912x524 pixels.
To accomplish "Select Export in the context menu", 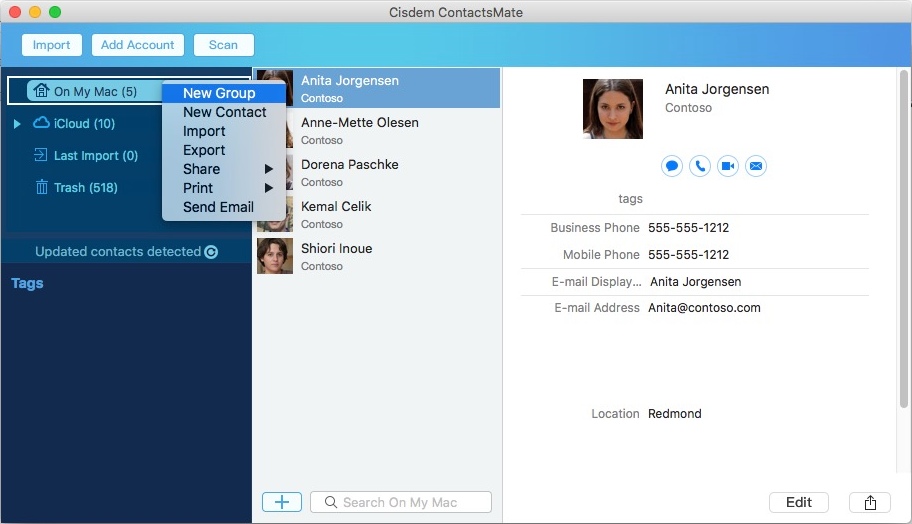I will [204, 150].
